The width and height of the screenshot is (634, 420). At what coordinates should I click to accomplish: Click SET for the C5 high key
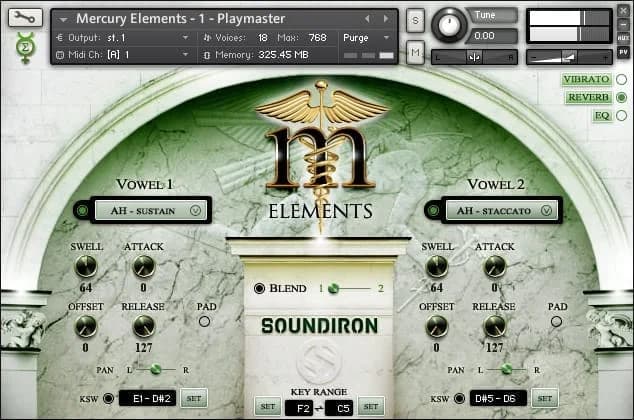point(370,407)
